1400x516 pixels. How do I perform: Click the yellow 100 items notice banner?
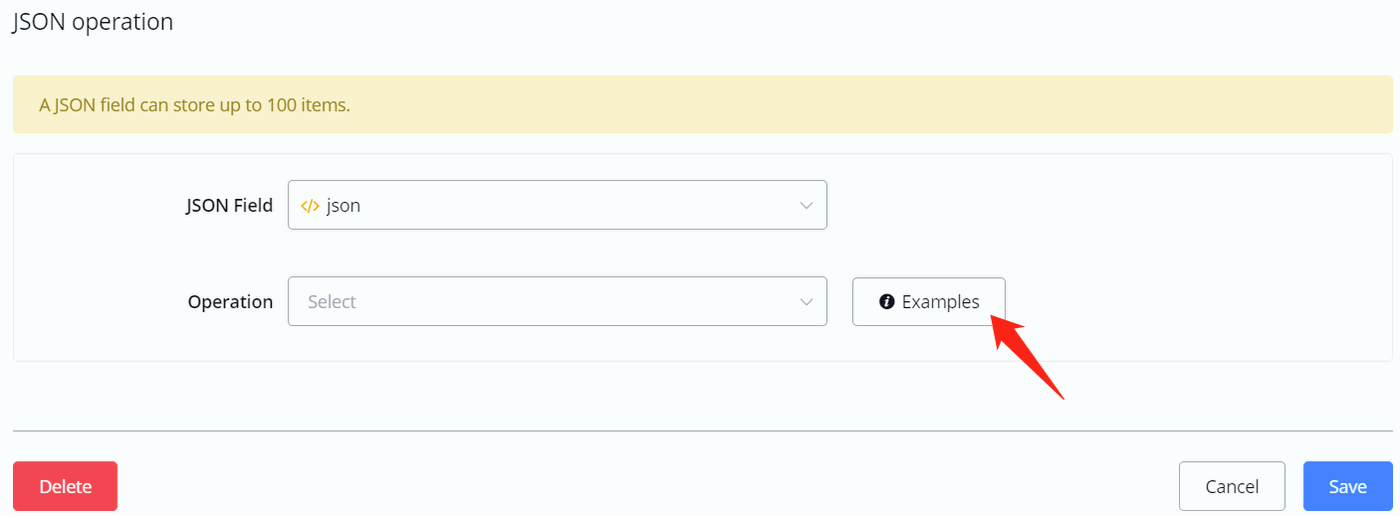pos(702,105)
